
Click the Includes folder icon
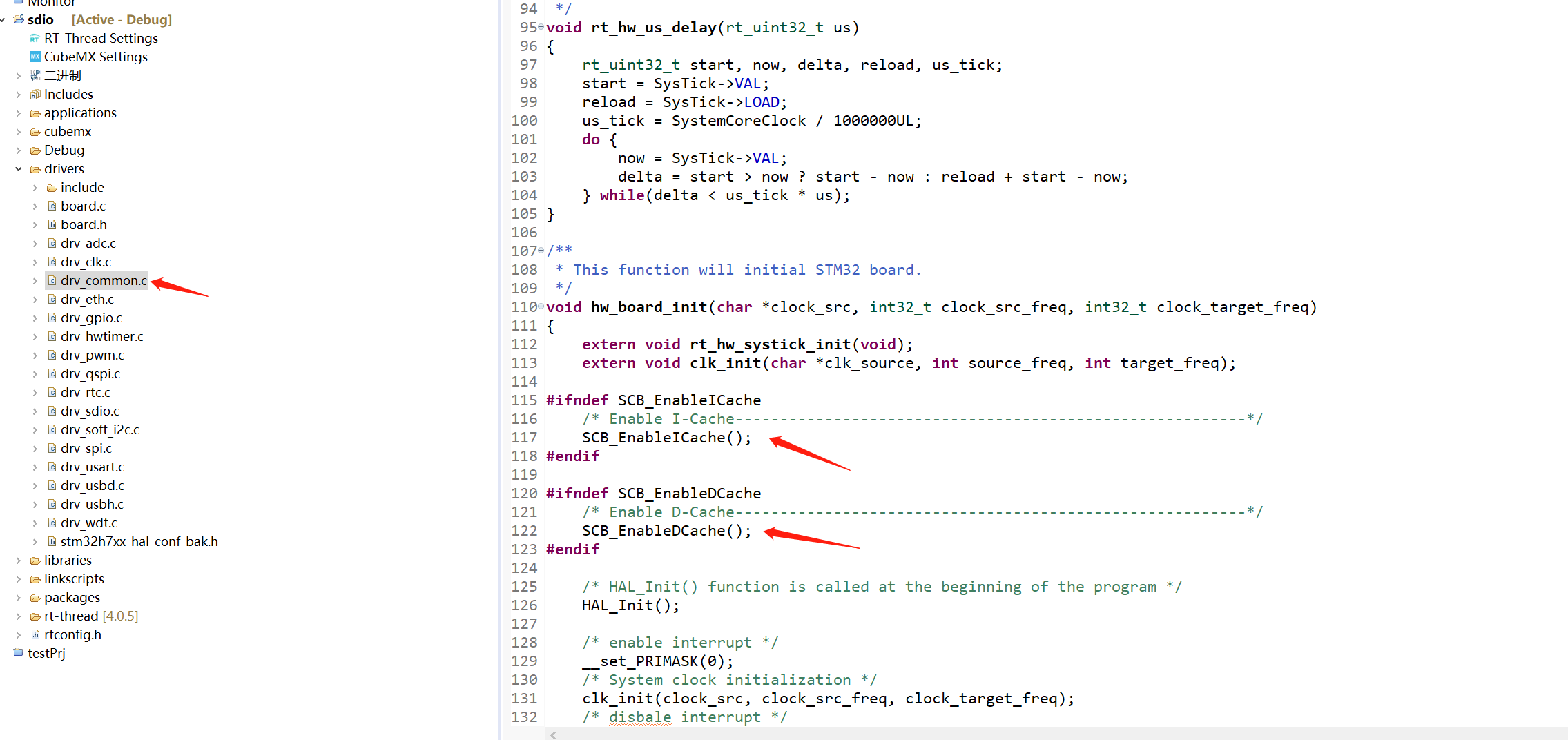[x=35, y=94]
